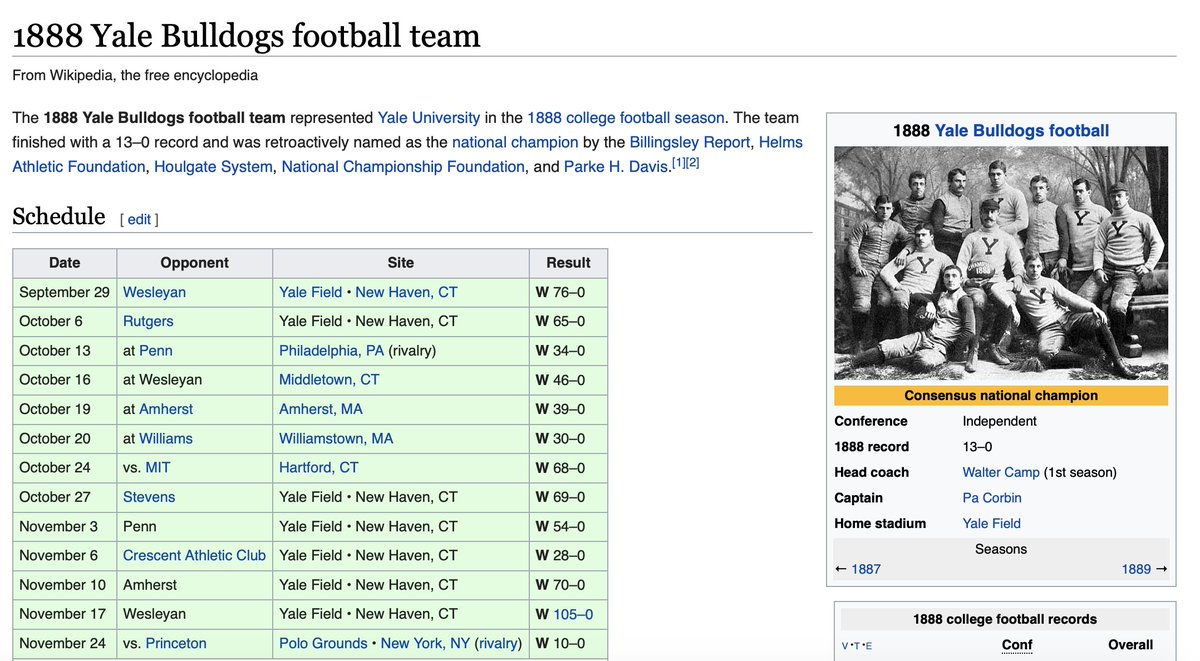Click the Conf column abbreviation
The image size is (1200, 661).
pyautogui.click(x=1017, y=645)
